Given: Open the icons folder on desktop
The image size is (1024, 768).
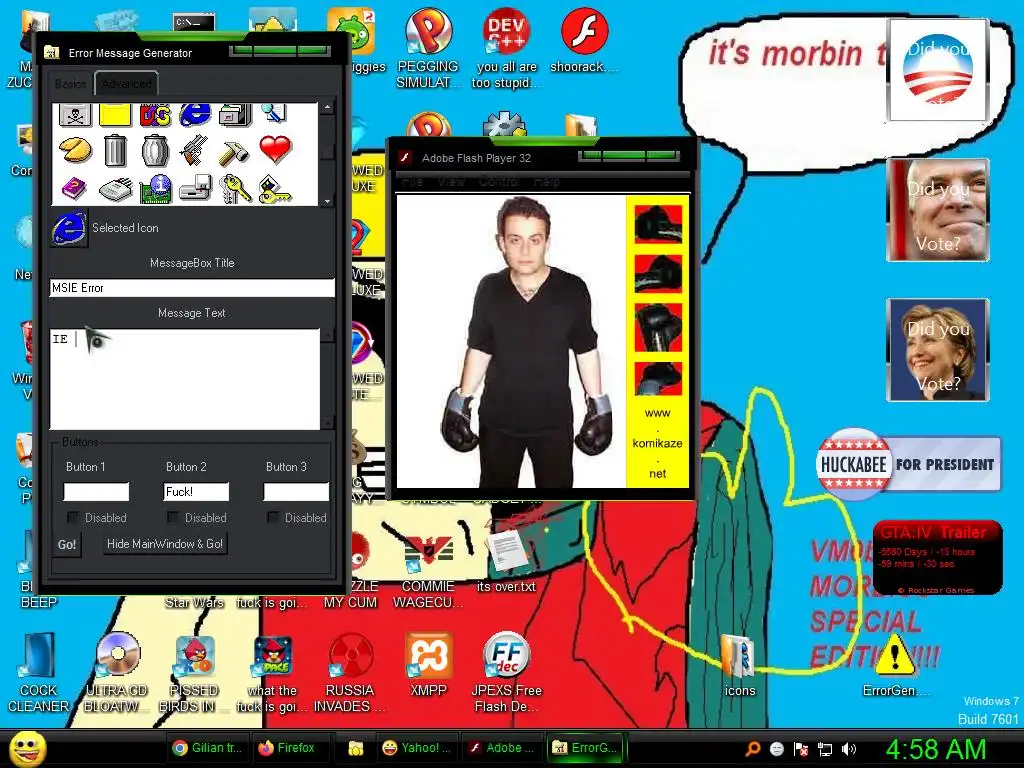Looking at the screenshot, I should tap(739, 665).
